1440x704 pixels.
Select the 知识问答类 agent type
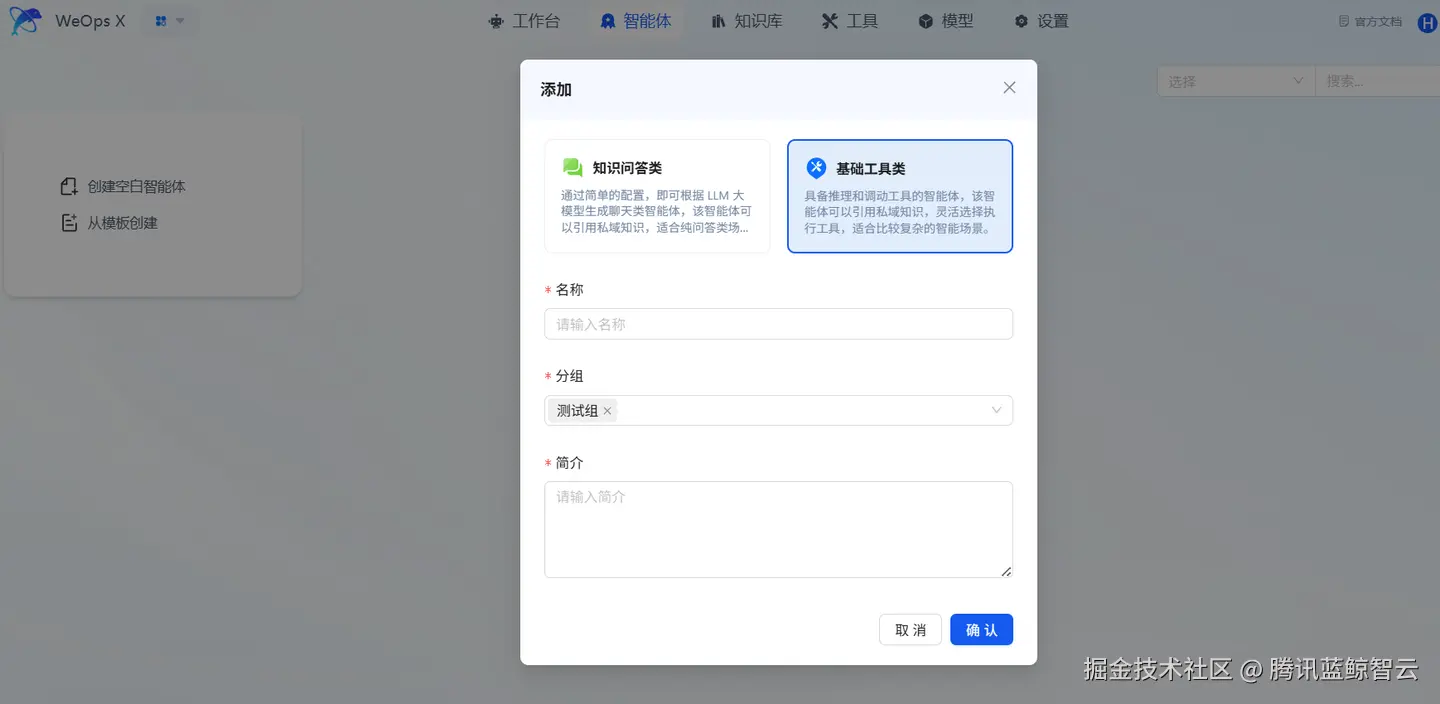coord(656,196)
